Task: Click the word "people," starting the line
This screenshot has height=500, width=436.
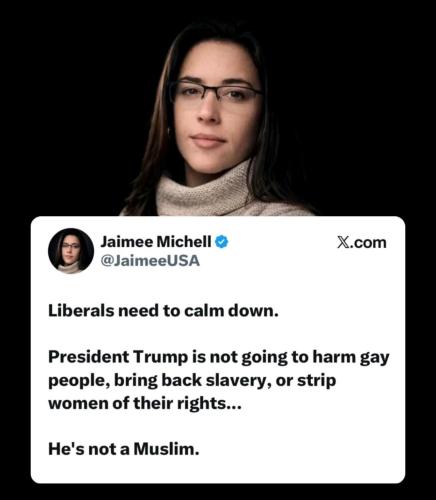Action: [x=80, y=382]
